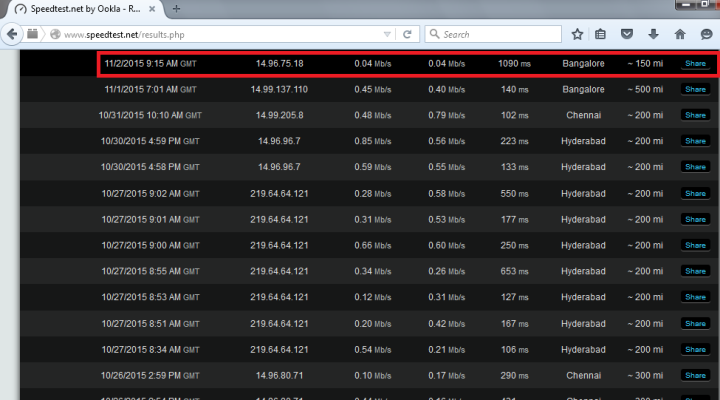Share the 10/27/2015 9:01 AM result
Image resolution: width=720 pixels, height=400 pixels.
(695, 219)
